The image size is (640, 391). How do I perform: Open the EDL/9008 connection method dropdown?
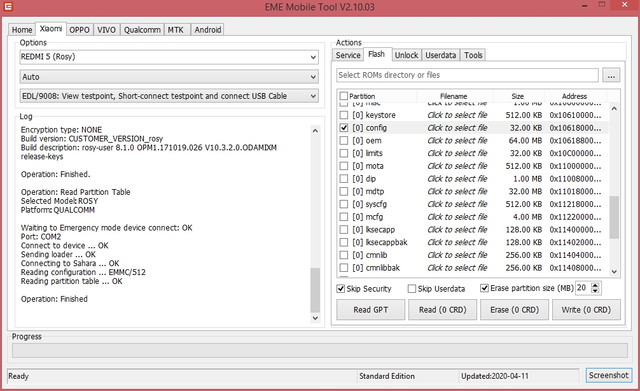pos(169,96)
